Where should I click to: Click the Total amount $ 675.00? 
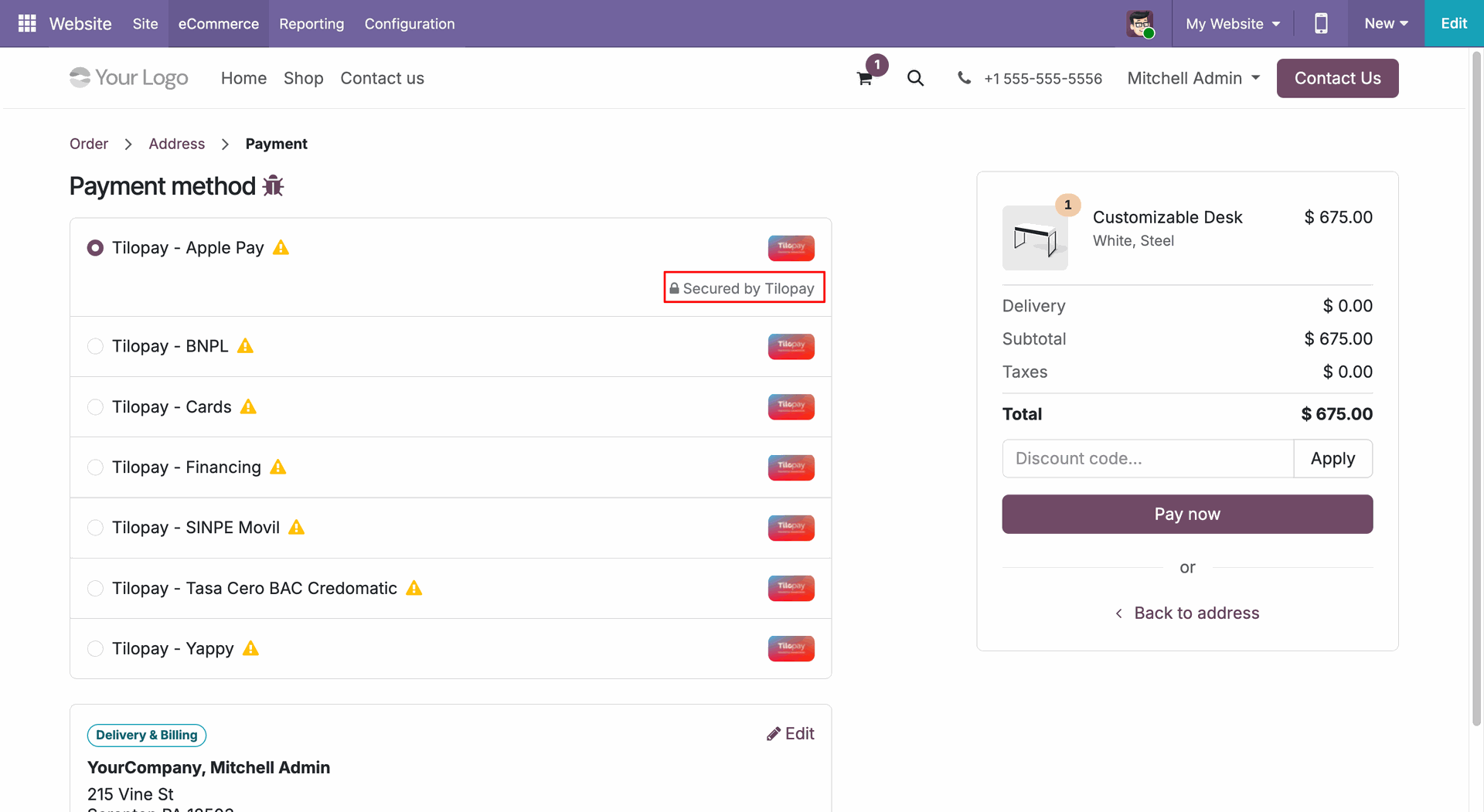1336,414
